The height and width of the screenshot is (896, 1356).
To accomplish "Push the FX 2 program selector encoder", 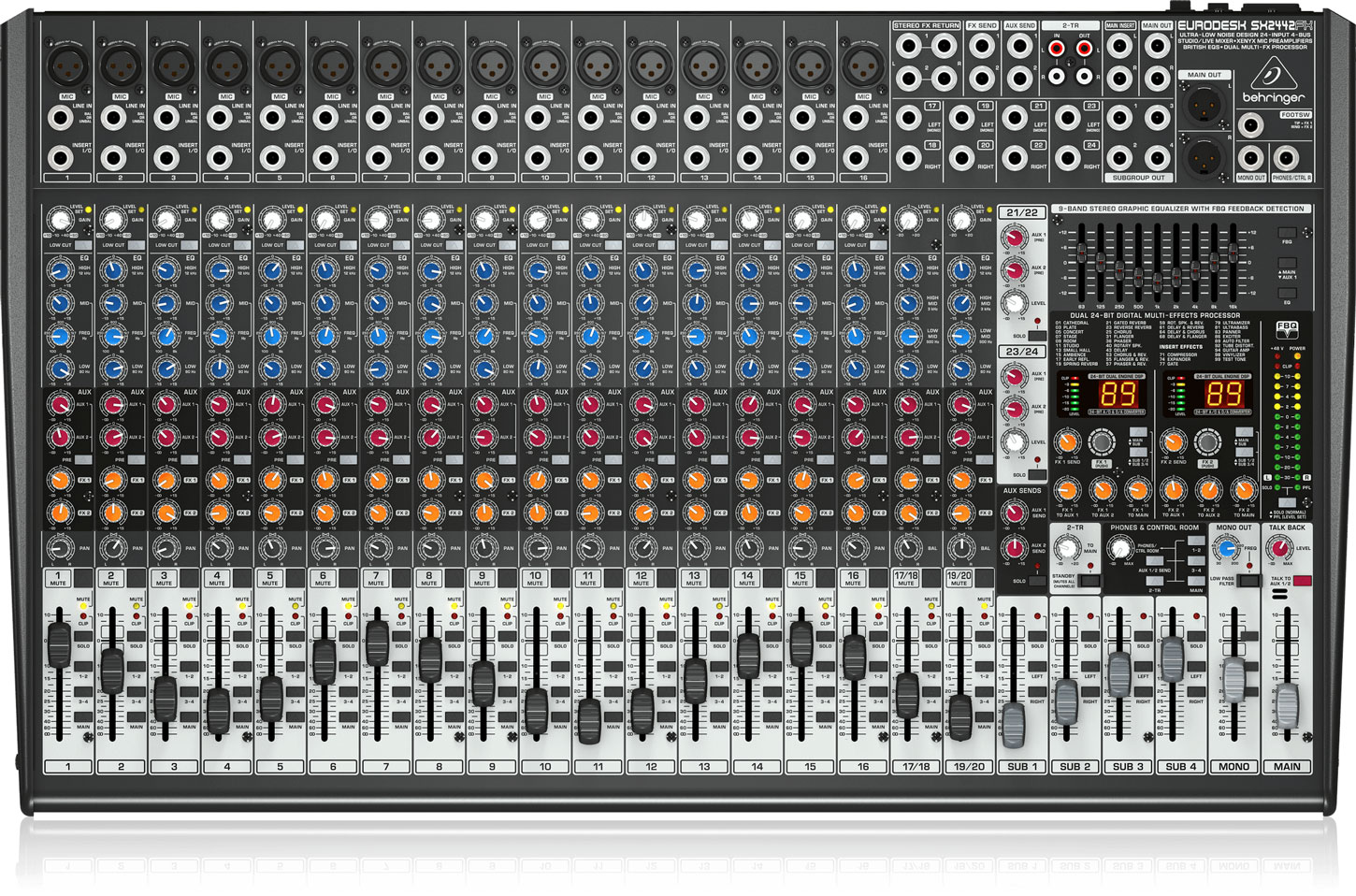I will tap(1208, 442).
